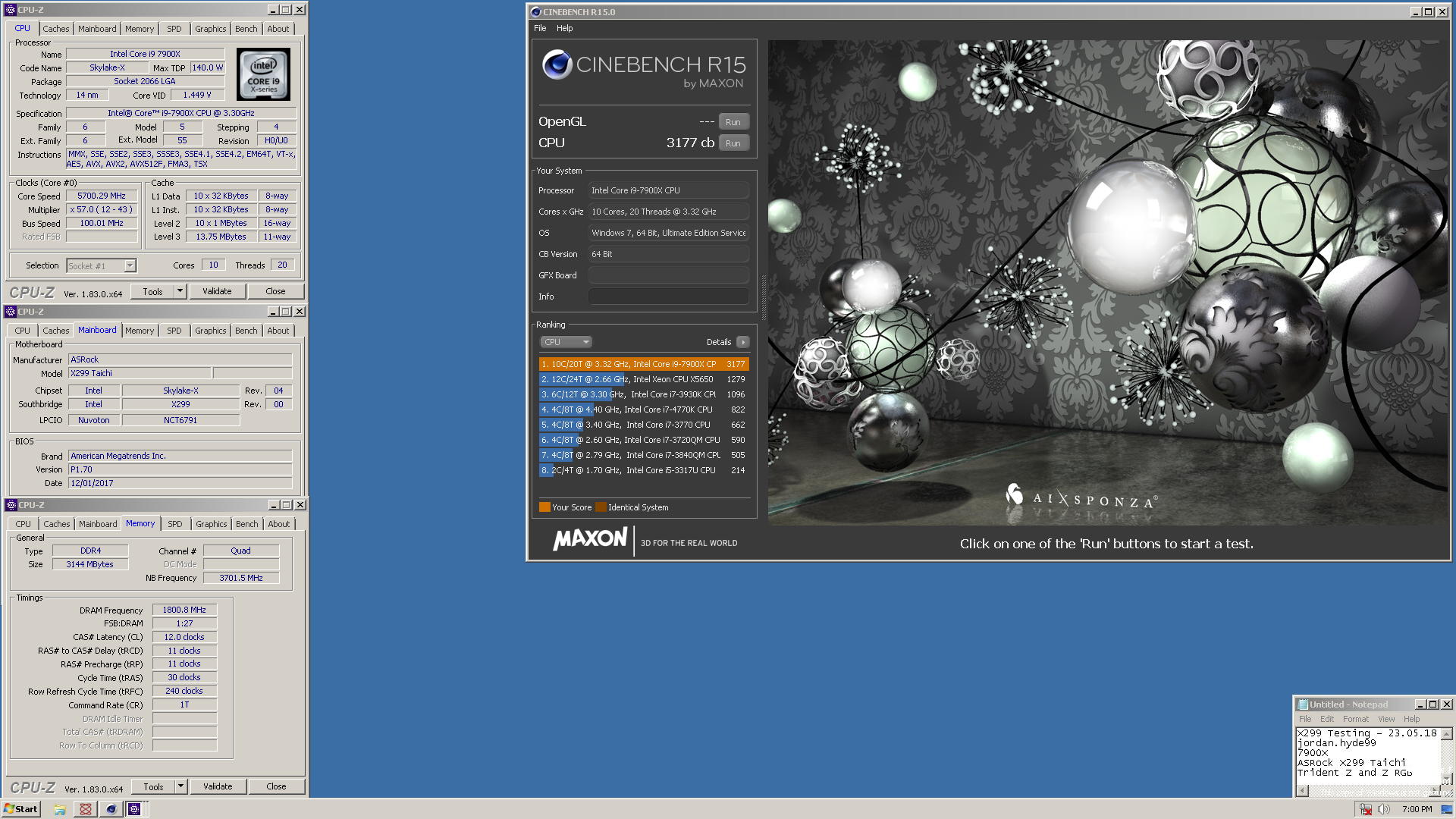Click Validate in the Memory CPU-Z window
This screenshot has height=819, width=1456.
point(218,786)
